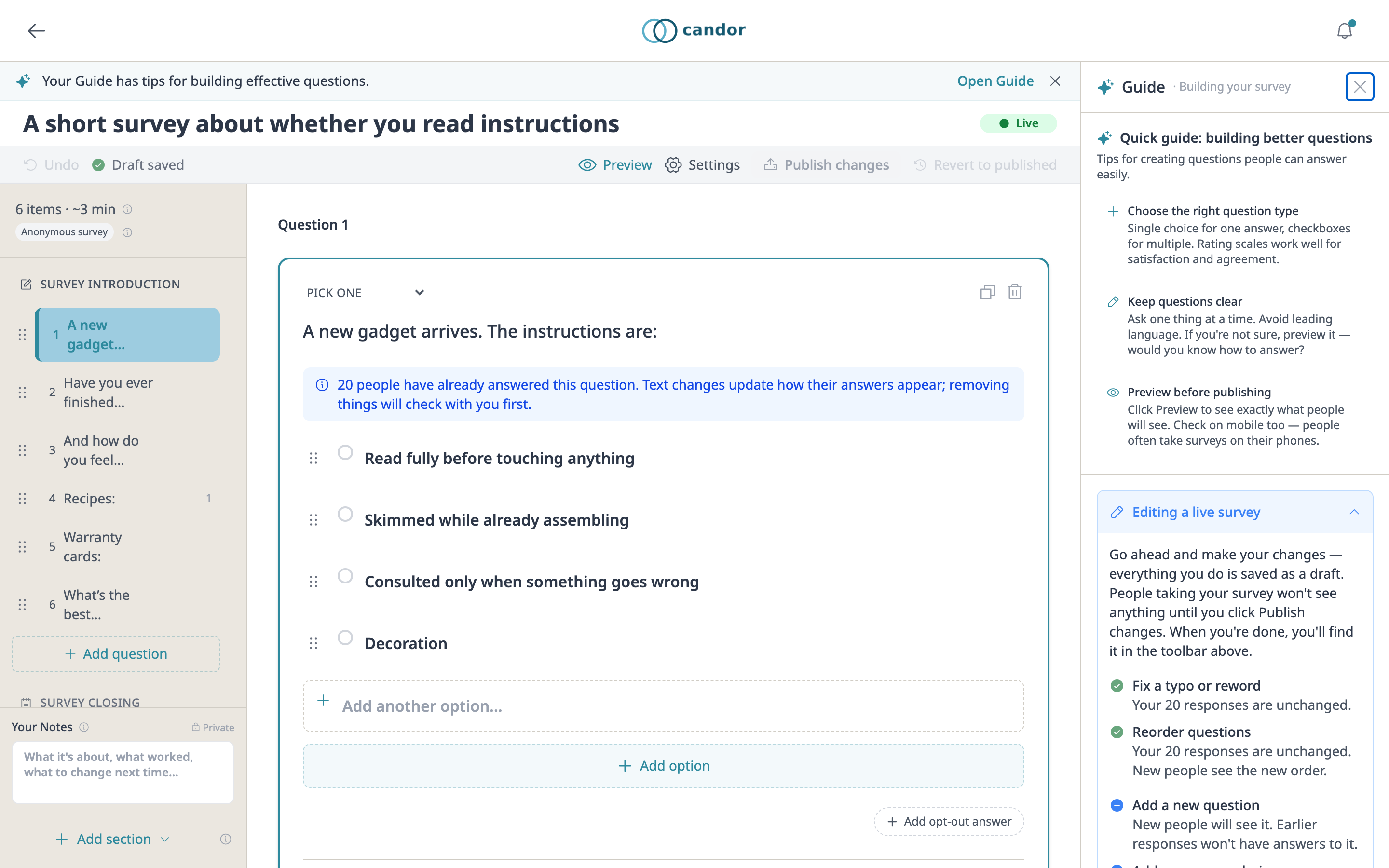Click info icon next to Add section
1389x868 pixels.
[x=226, y=839]
